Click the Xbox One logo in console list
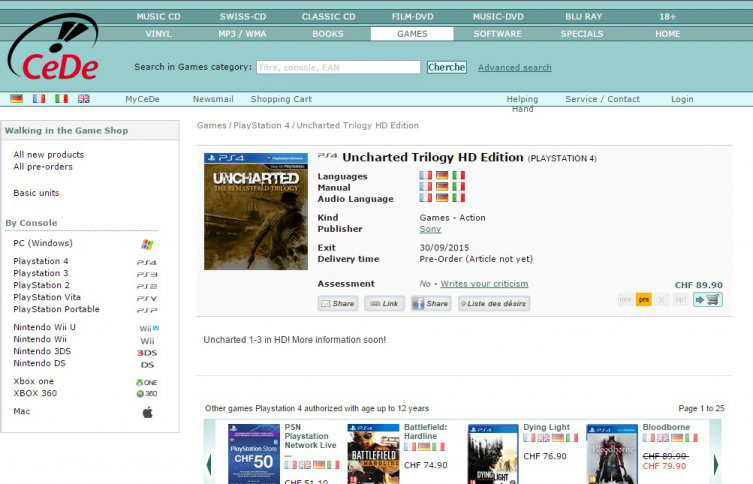 coord(146,382)
